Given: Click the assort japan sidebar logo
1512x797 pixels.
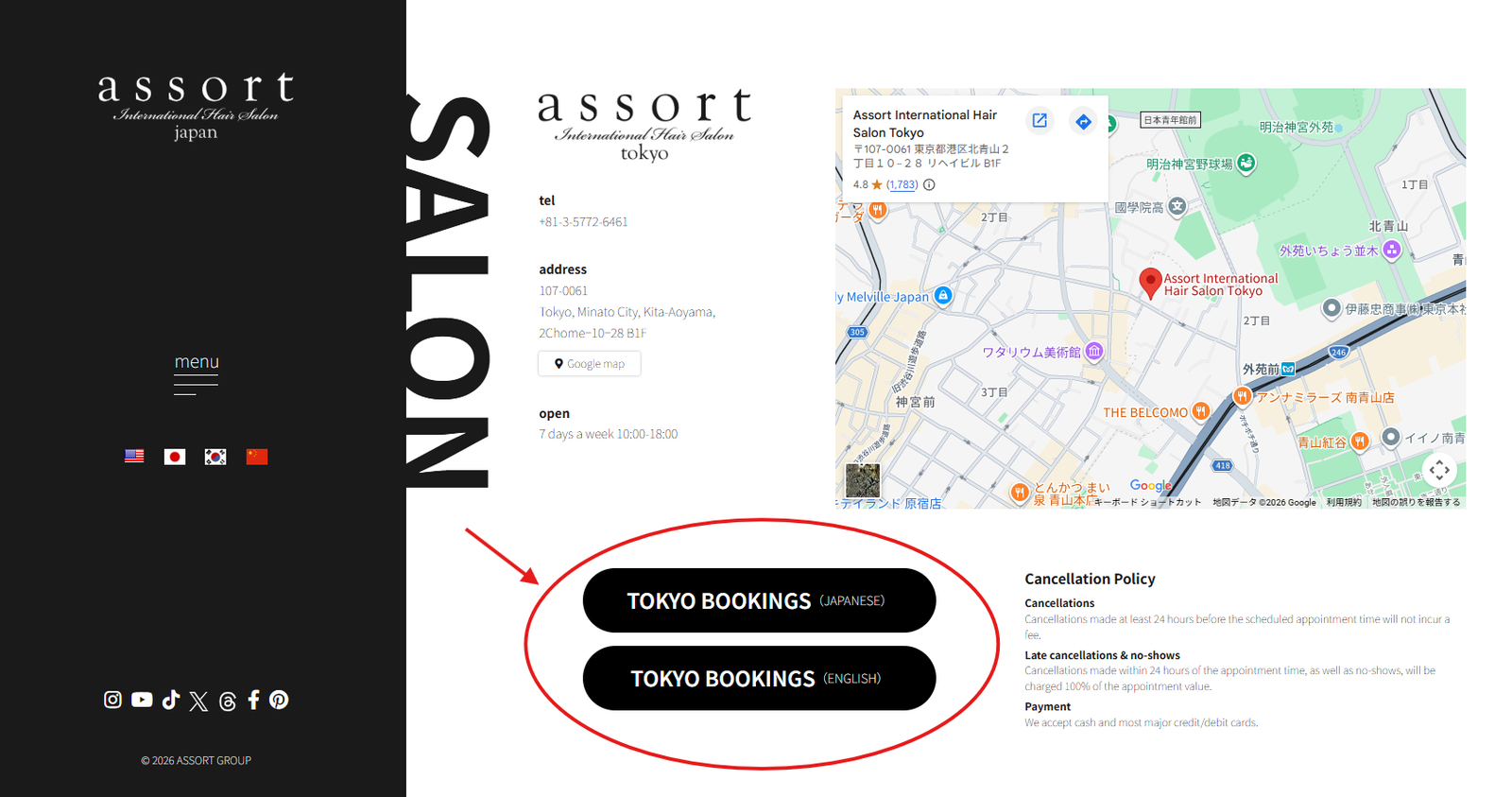Looking at the screenshot, I should point(196,106).
